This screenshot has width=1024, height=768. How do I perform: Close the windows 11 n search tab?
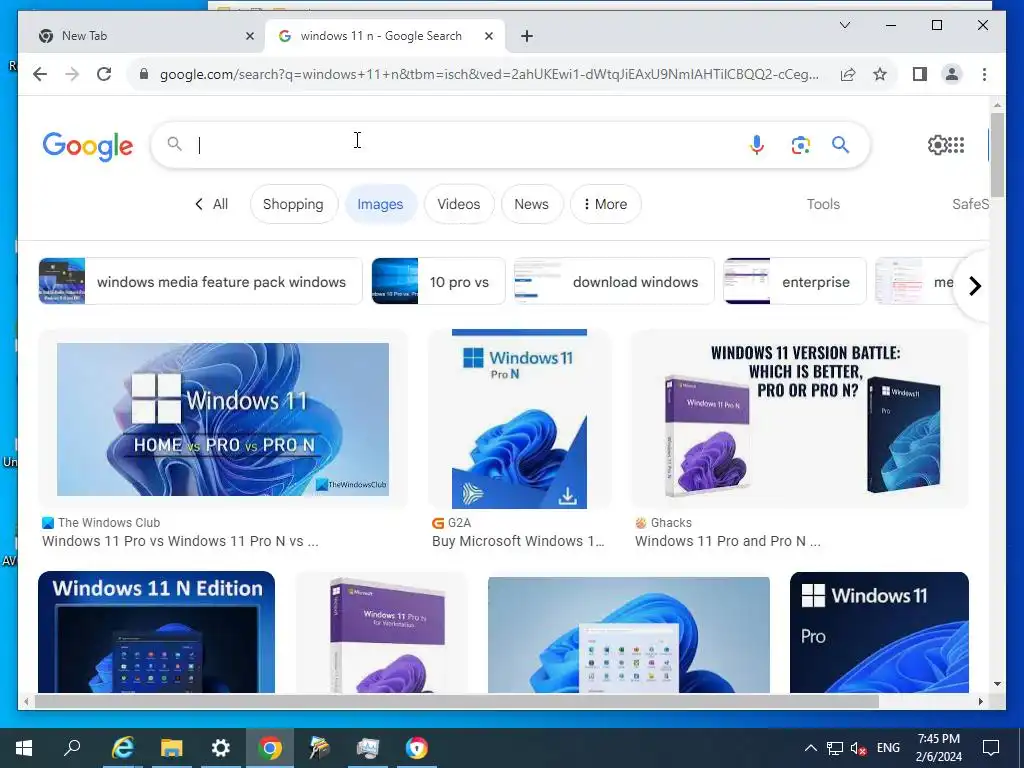coord(488,37)
